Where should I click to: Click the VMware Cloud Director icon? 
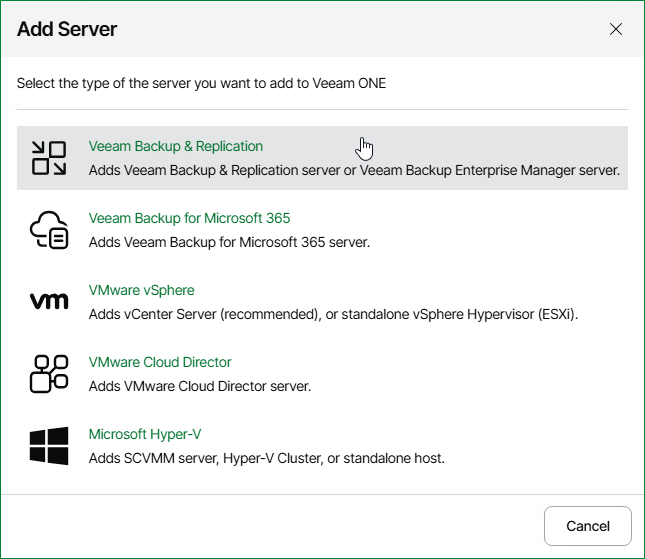point(49,374)
